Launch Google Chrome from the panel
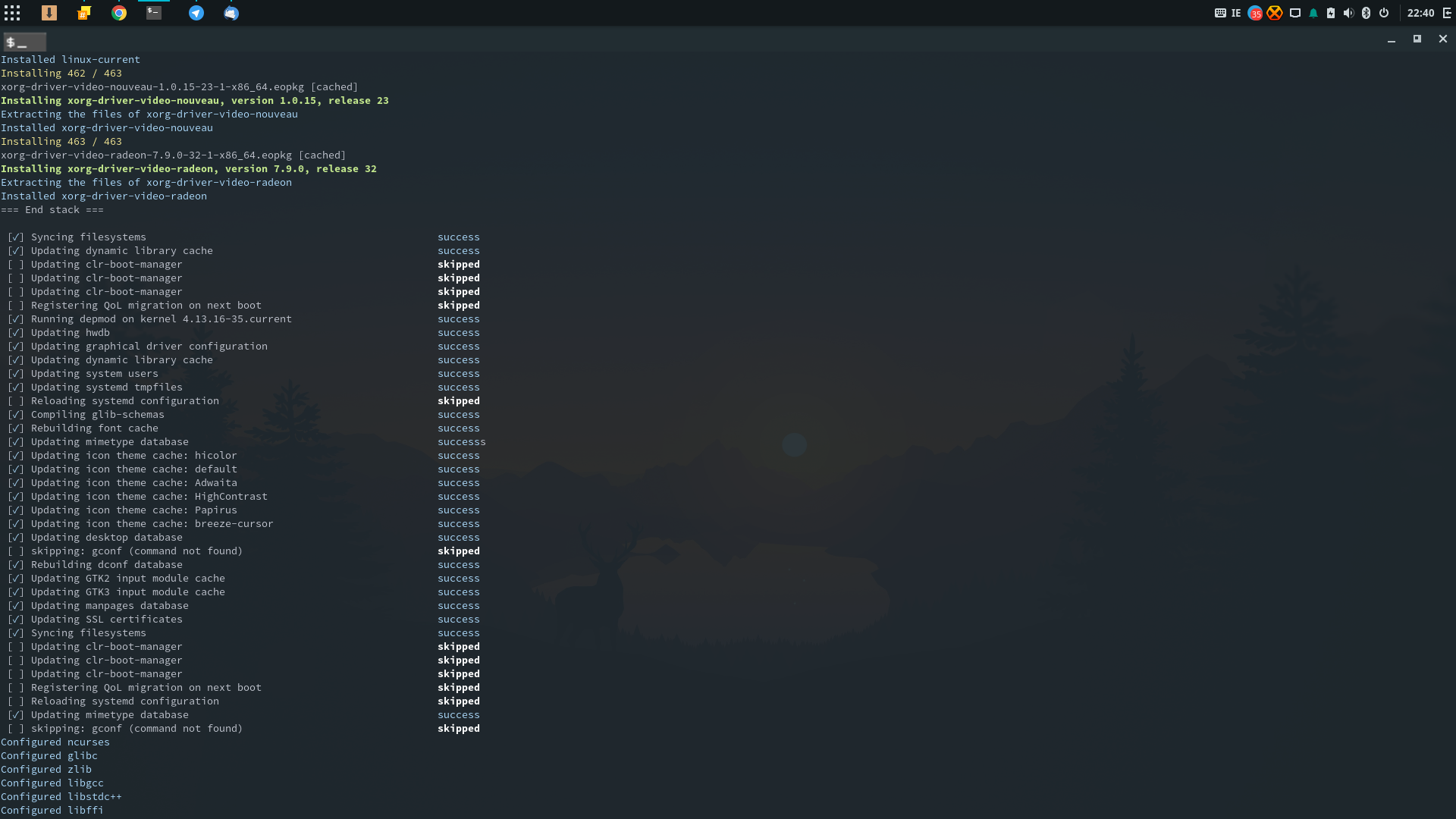1456x819 pixels. (x=119, y=13)
